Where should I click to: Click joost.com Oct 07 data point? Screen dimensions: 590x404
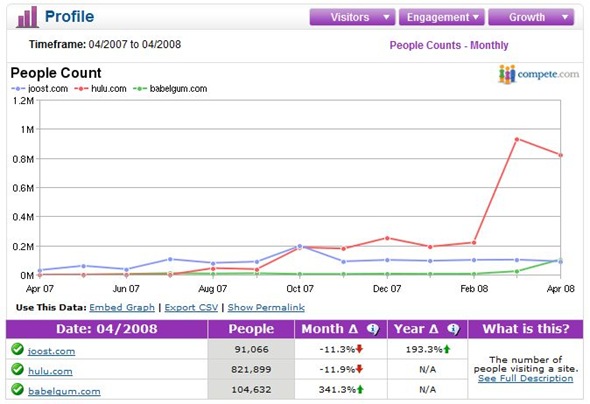click(300, 246)
